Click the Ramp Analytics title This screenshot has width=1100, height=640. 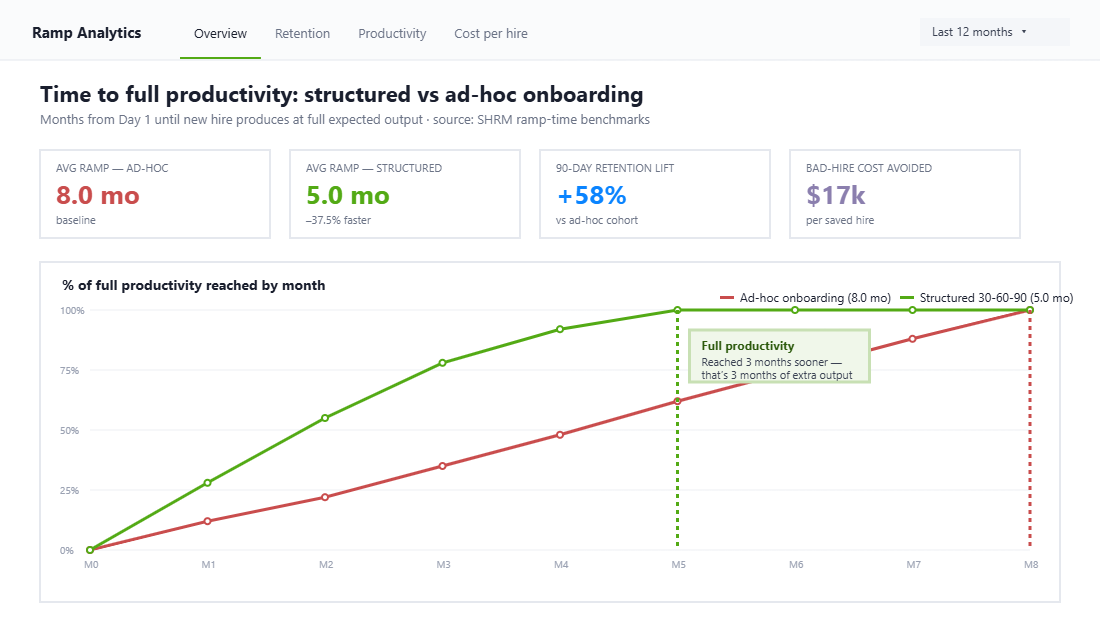click(87, 32)
